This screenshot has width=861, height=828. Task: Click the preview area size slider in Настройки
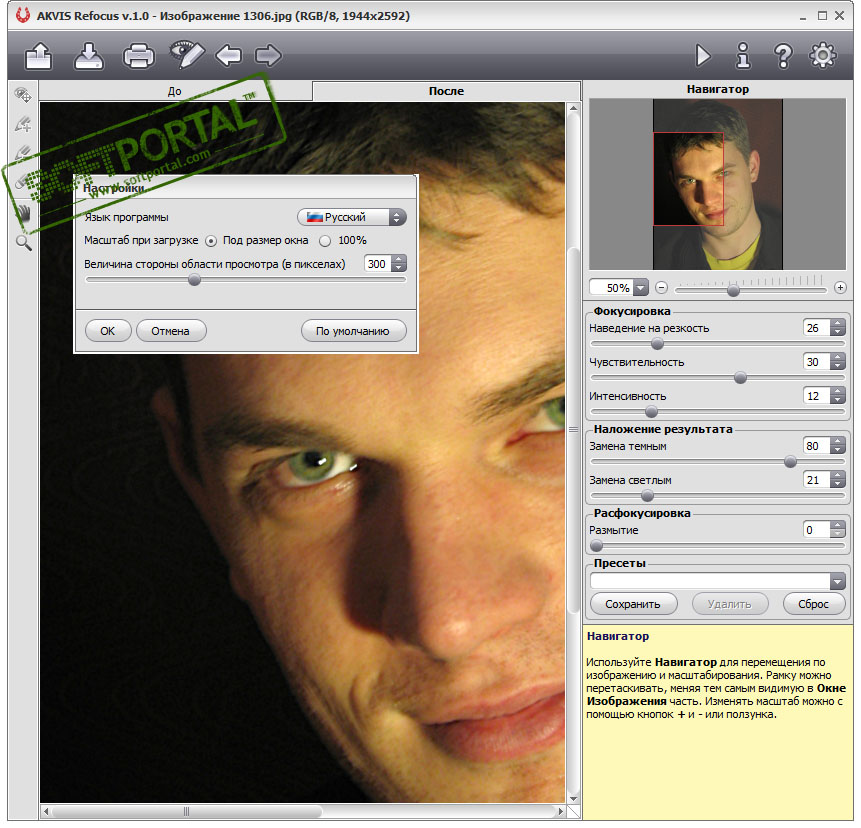click(194, 281)
